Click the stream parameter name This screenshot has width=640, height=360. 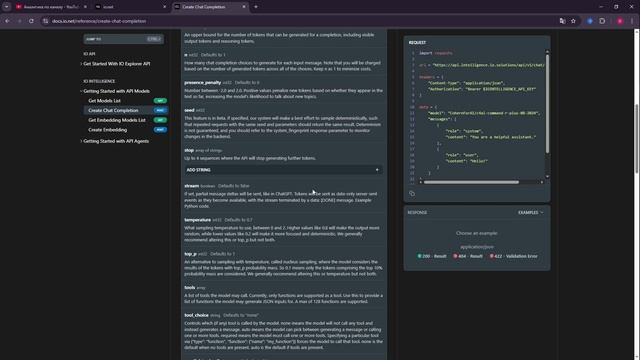tap(191, 186)
